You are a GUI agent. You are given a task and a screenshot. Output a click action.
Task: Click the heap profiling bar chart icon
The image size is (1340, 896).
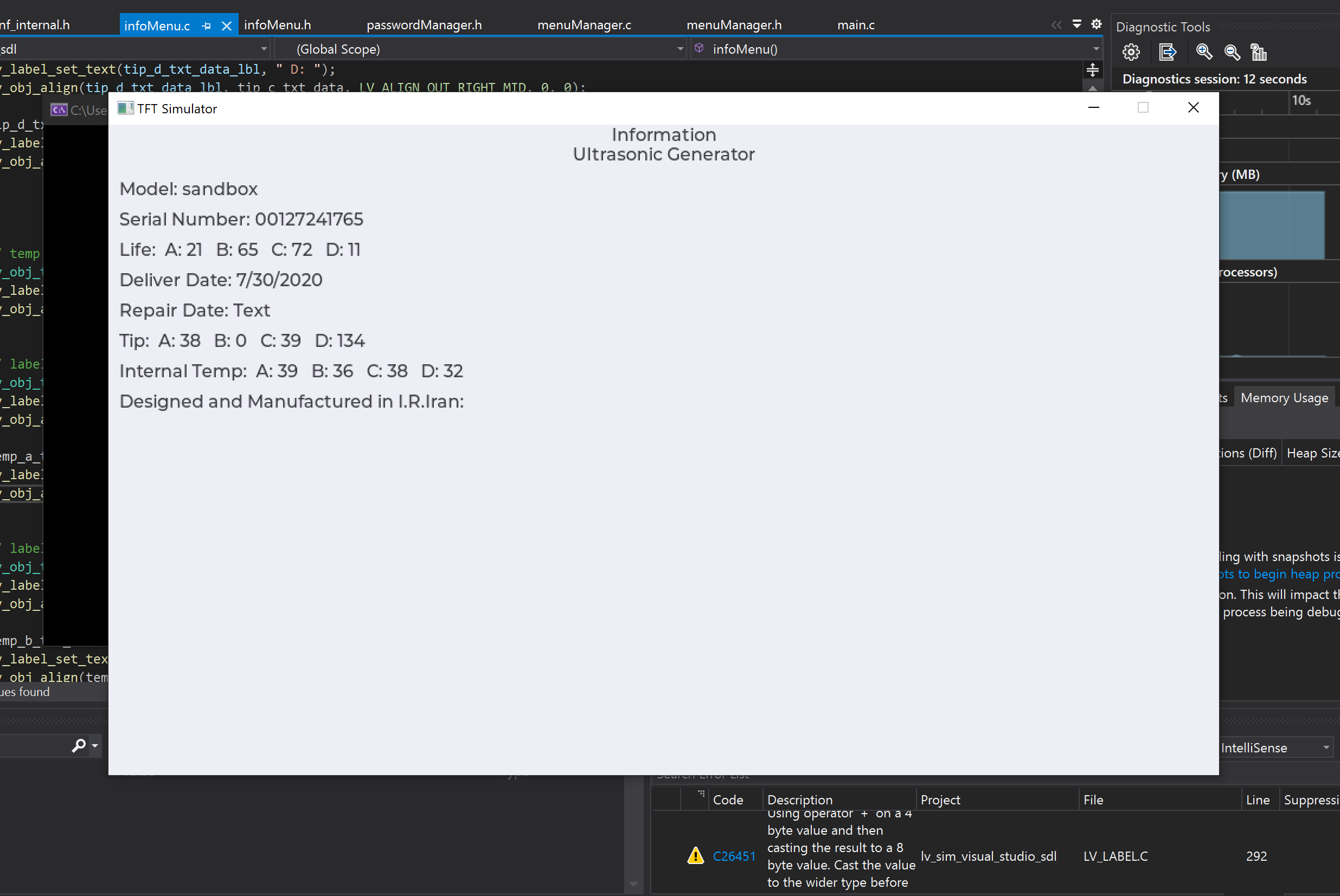1259,52
